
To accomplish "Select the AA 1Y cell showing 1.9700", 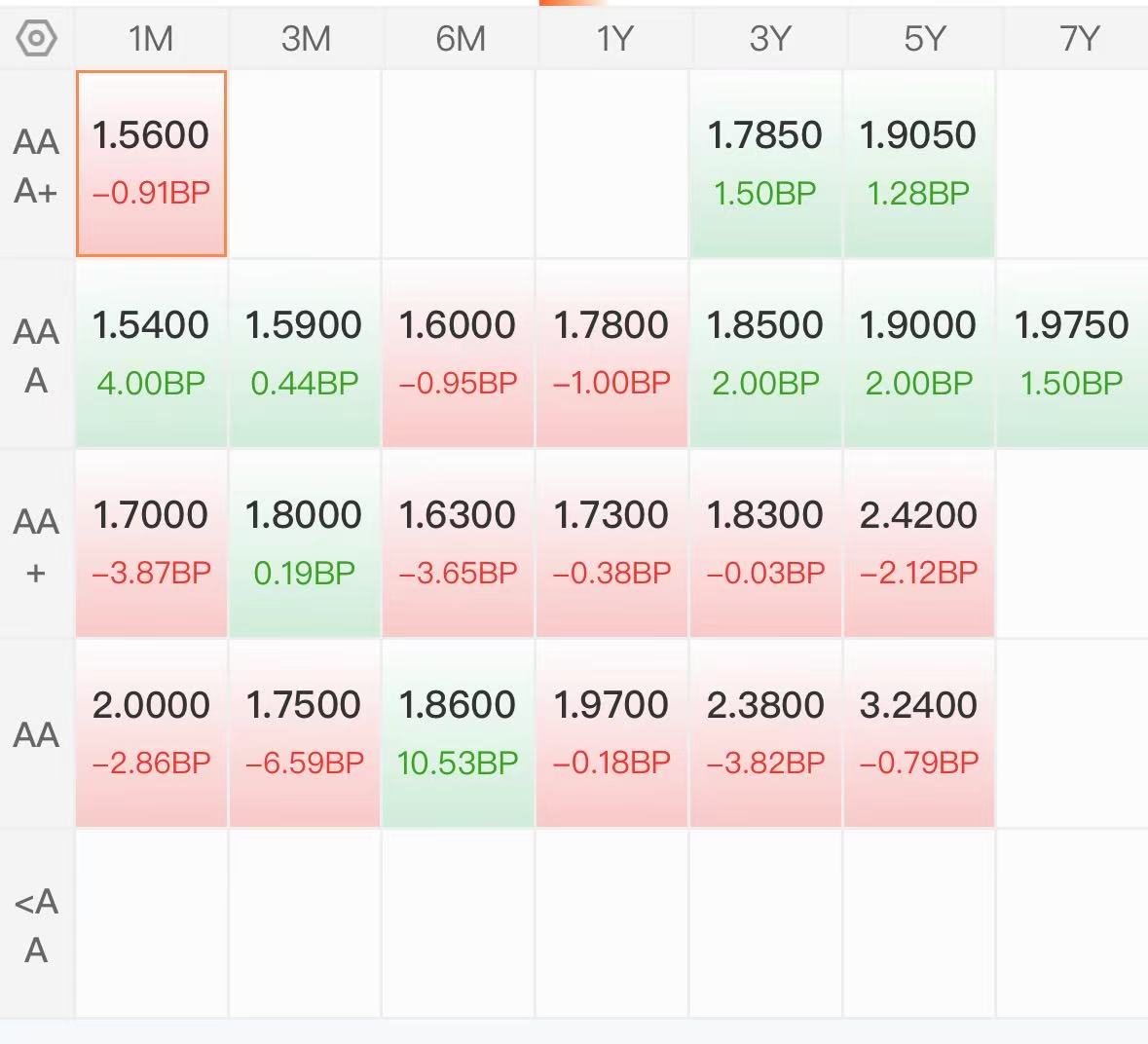I will pos(612,733).
